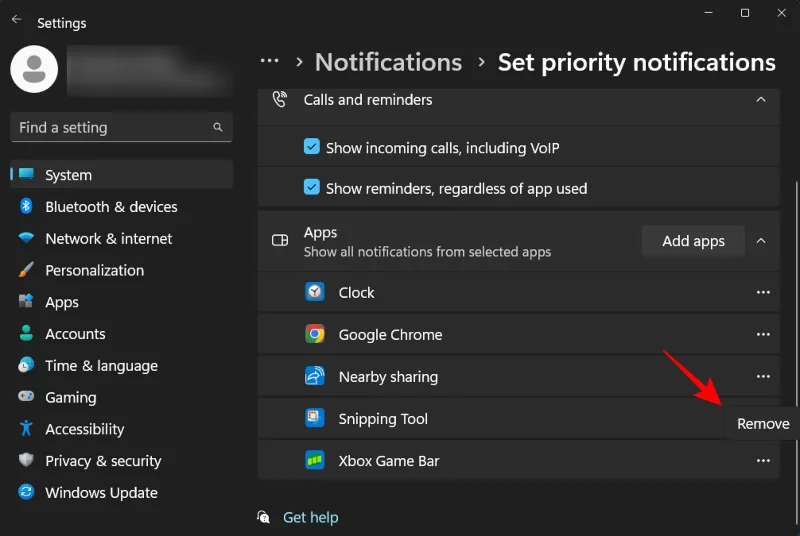Click the Add apps button
The width and height of the screenshot is (800, 536).
pyautogui.click(x=693, y=241)
